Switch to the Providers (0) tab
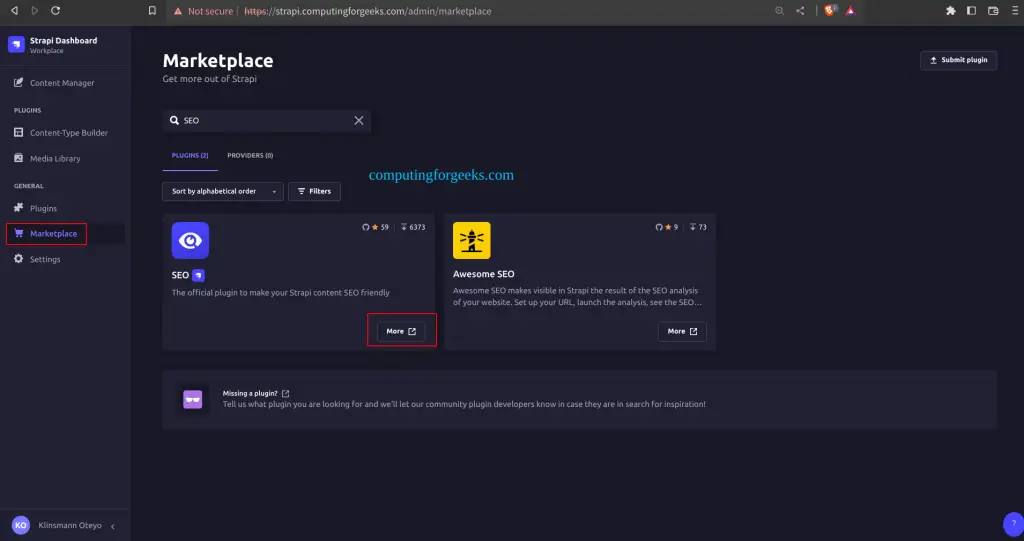This screenshot has height=541, width=1024. point(250,156)
